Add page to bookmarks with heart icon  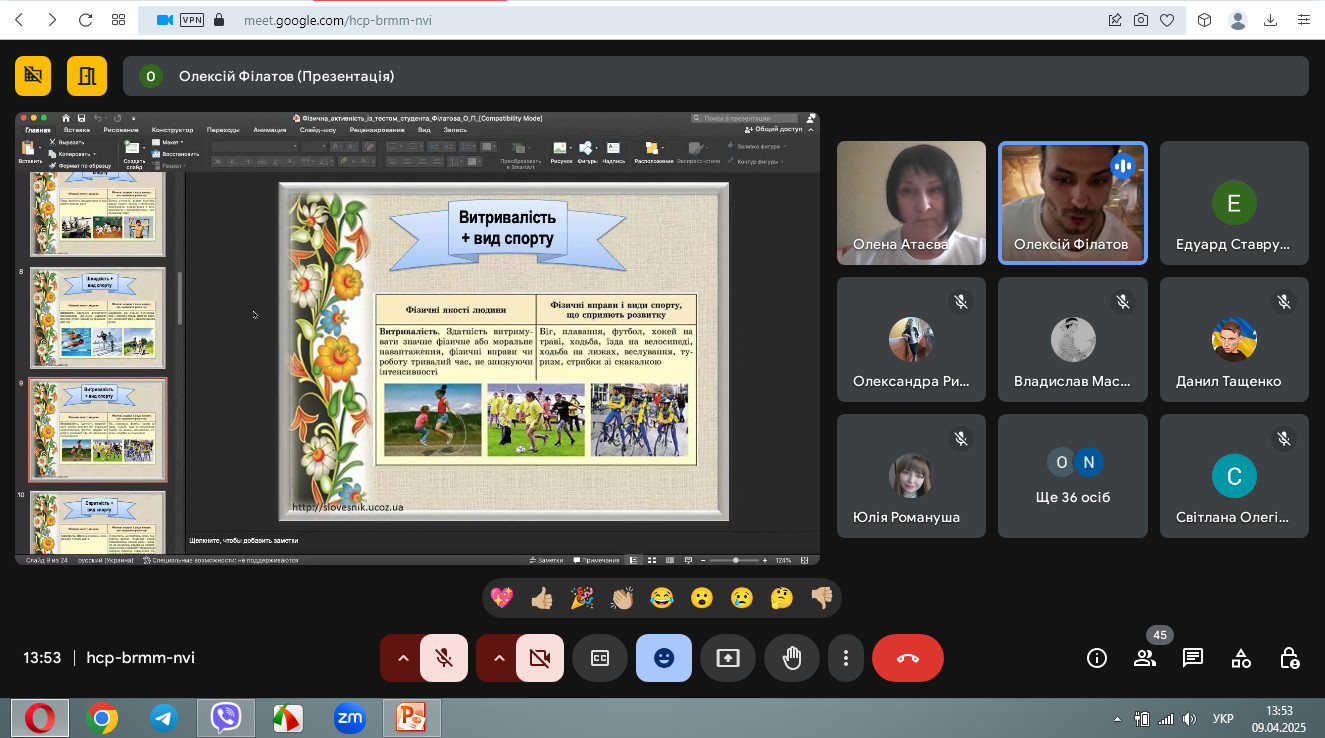click(1166, 19)
